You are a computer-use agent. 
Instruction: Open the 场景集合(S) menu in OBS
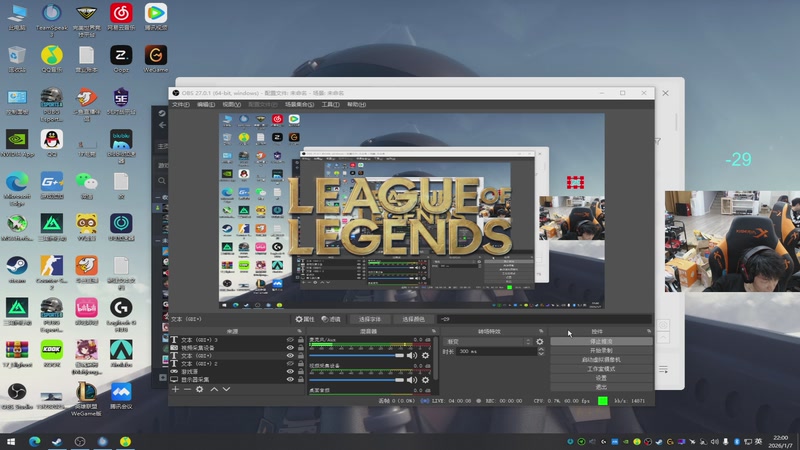tap(299, 105)
